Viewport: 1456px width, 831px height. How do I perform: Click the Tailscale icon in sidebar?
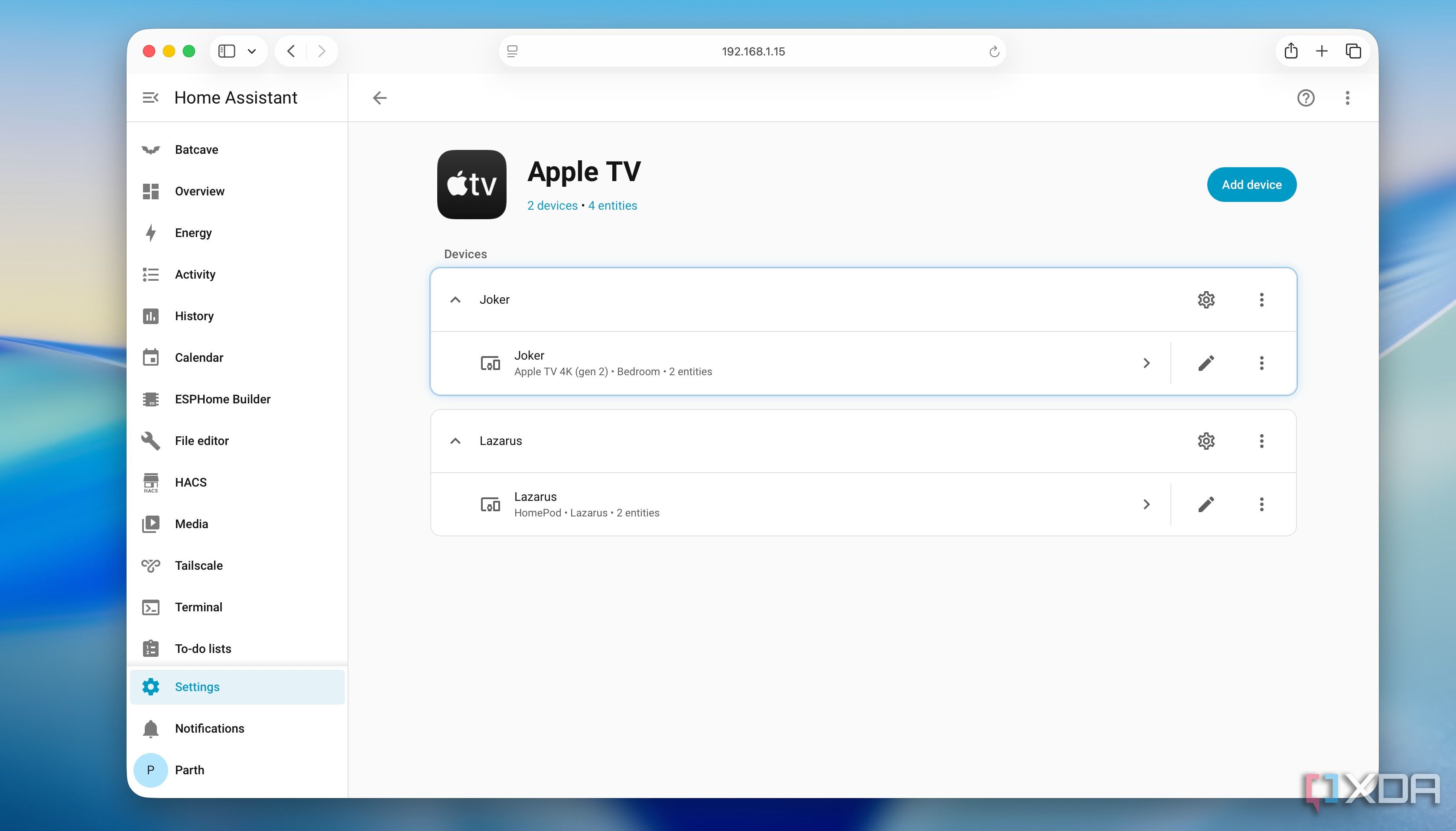pyautogui.click(x=151, y=565)
